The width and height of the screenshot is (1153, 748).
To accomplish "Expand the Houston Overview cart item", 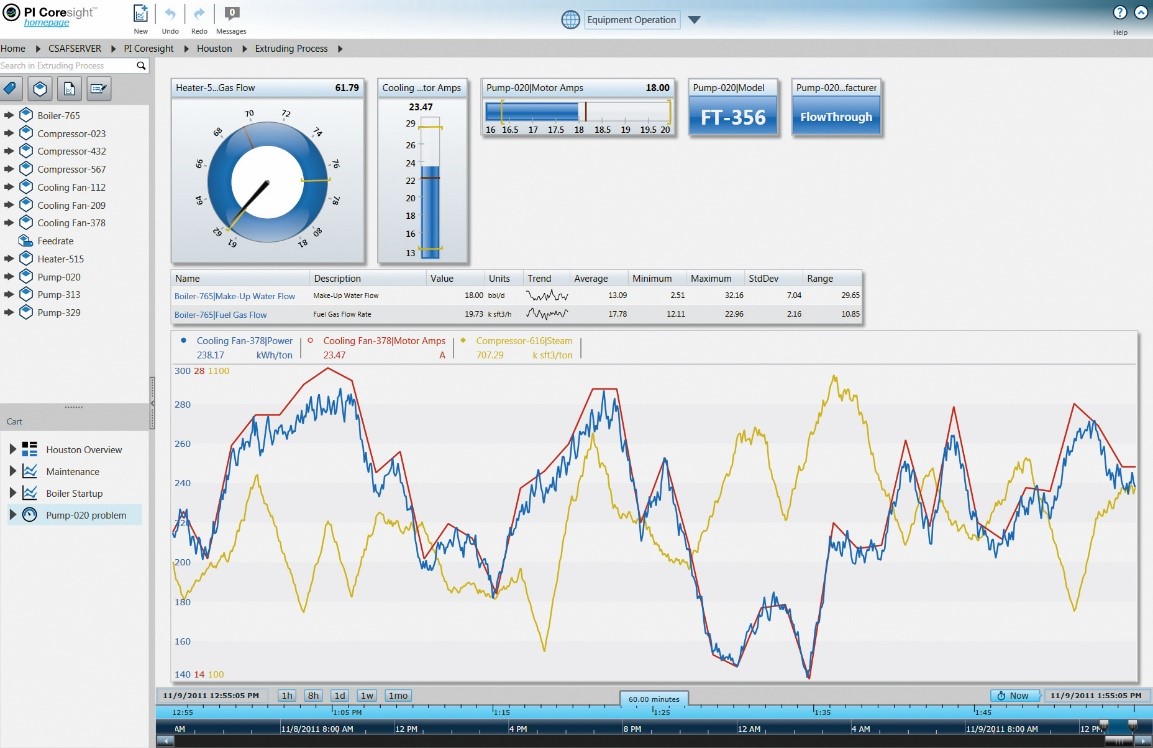I will [13, 449].
